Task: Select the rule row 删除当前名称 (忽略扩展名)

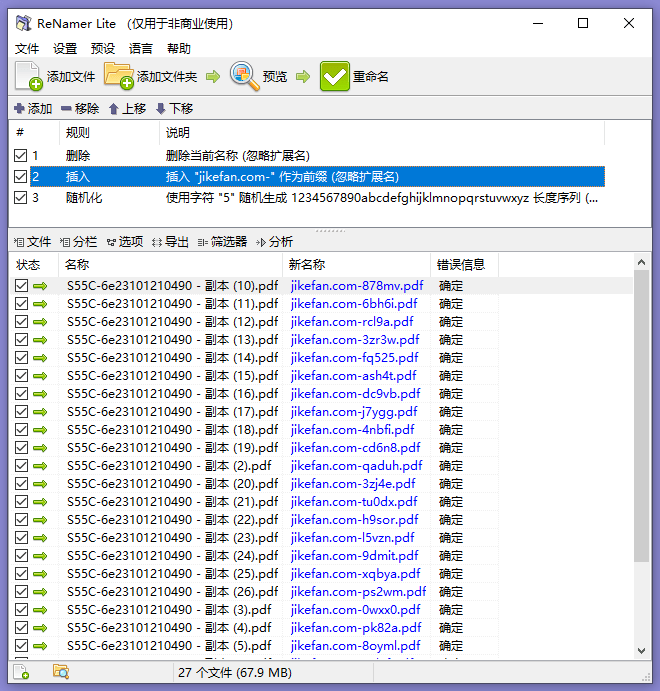Action: click(x=238, y=156)
